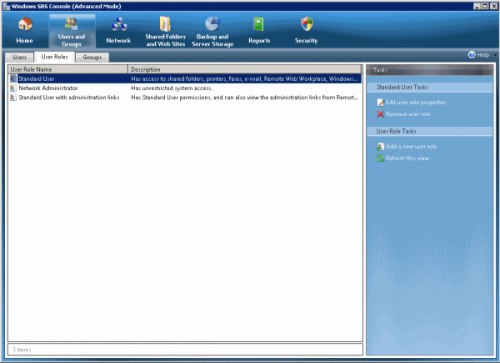Click the Add a new user role icon
The width and height of the screenshot is (500, 363).
click(380, 147)
